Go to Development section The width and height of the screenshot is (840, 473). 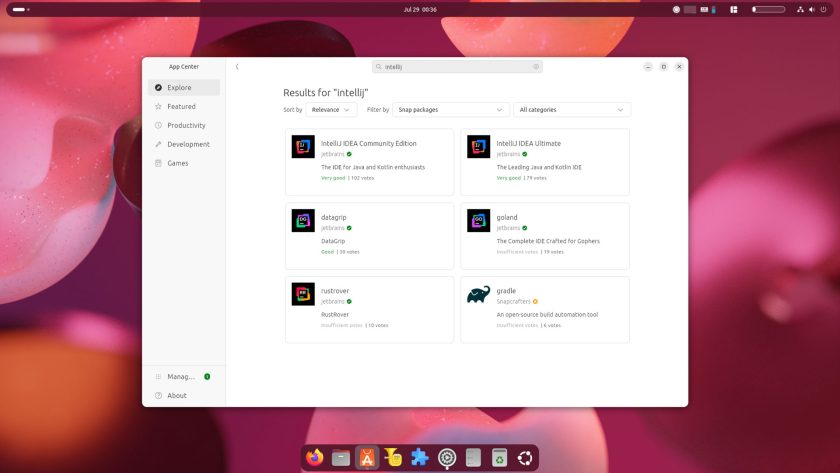[x=184, y=144]
